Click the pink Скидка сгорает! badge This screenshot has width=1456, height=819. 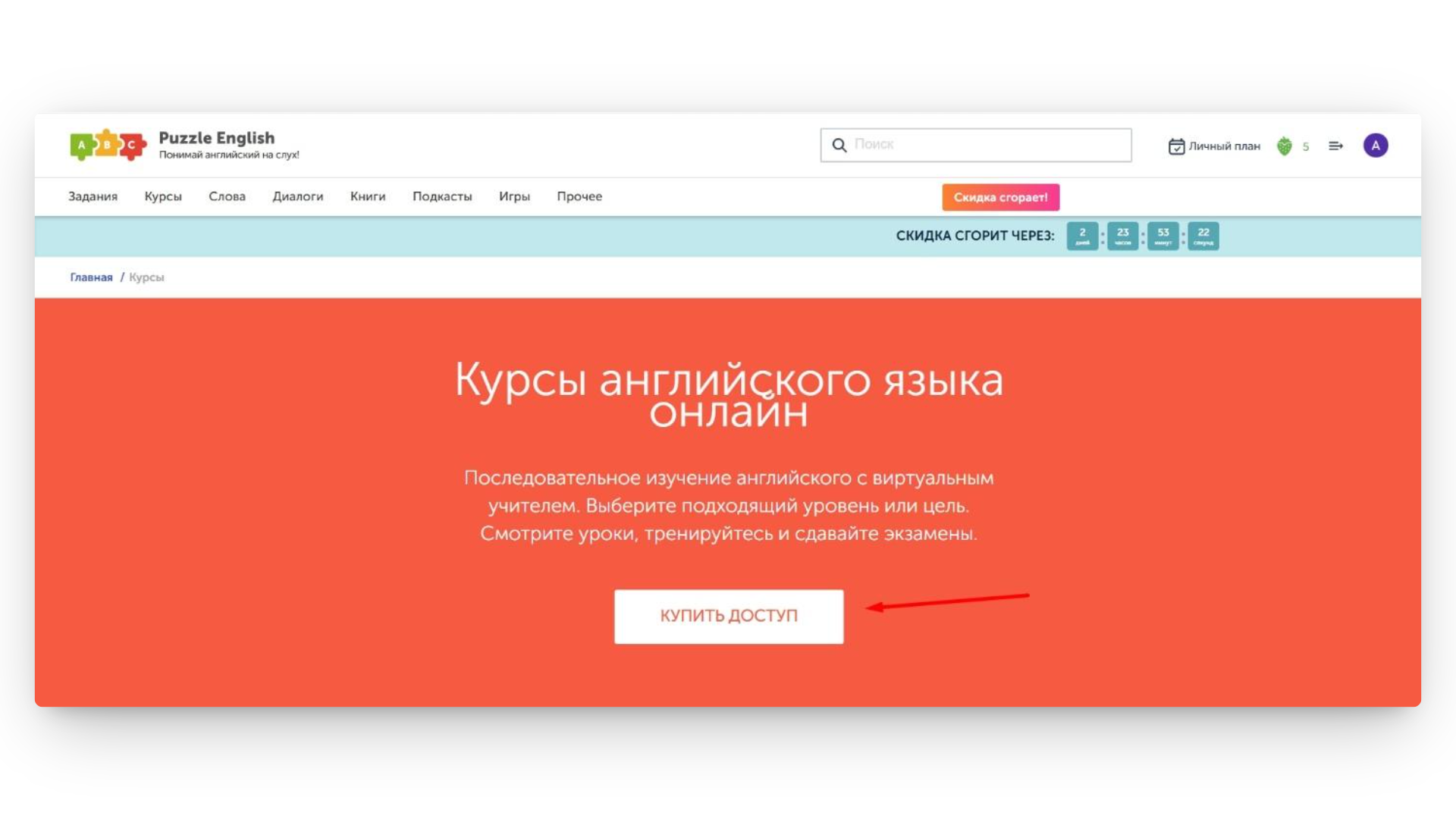tap(1000, 197)
